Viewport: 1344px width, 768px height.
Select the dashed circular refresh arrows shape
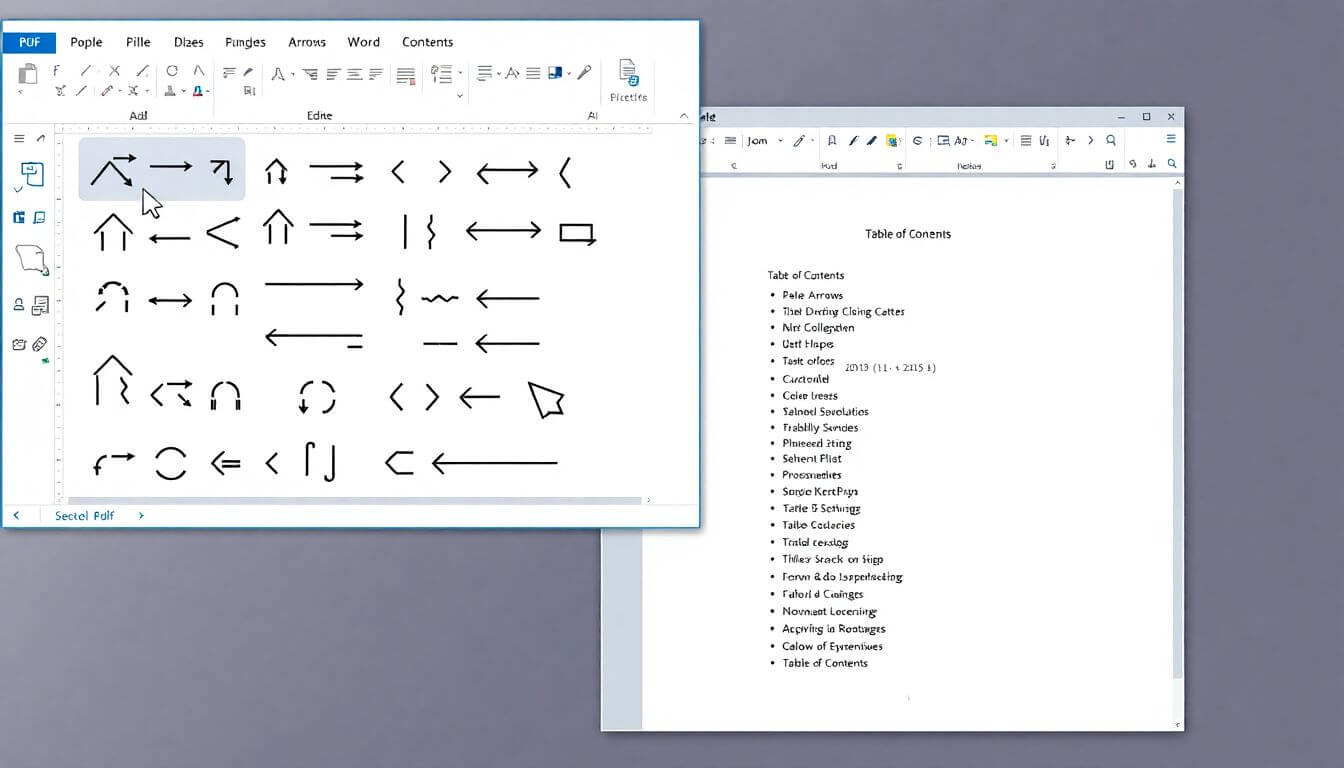click(x=317, y=397)
